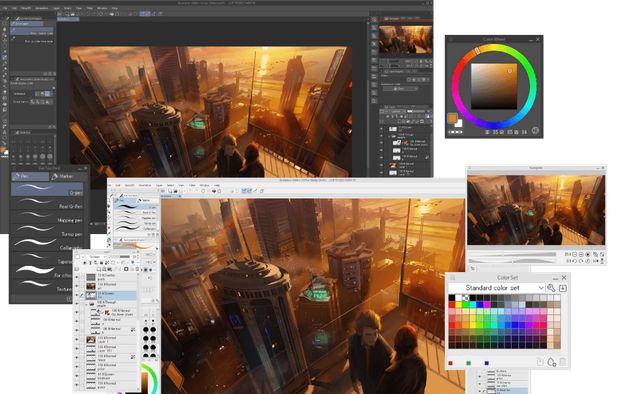Click the delete color trash icon in Color Set
This screenshot has height=394, width=618.
563,362
